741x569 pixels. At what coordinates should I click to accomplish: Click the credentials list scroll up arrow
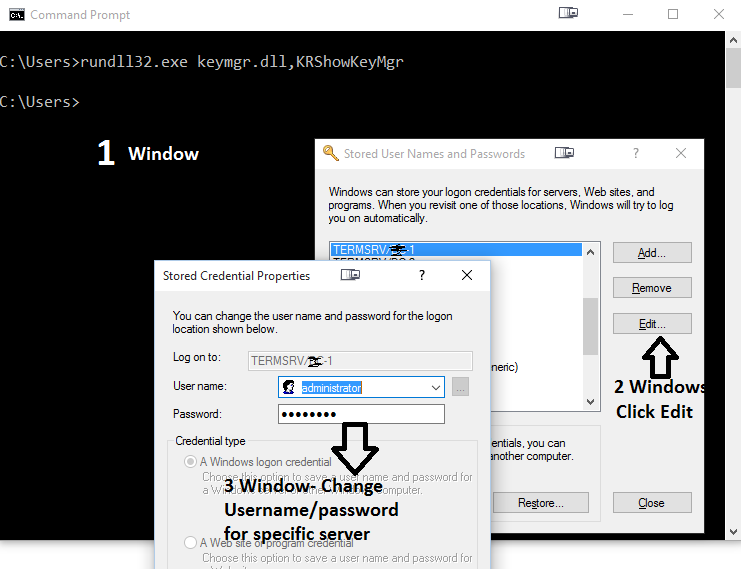pos(590,252)
